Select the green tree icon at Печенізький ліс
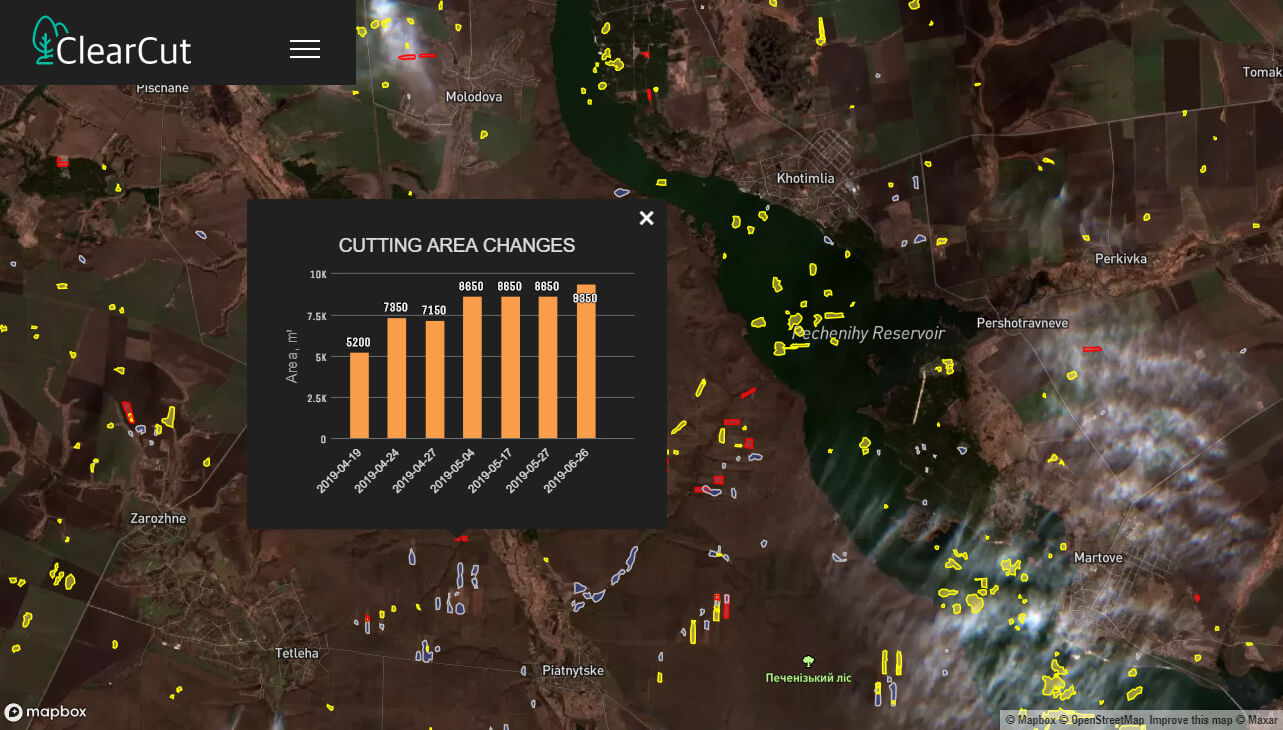The width and height of the screenshot is (1283, 730). tap(807, 662)
